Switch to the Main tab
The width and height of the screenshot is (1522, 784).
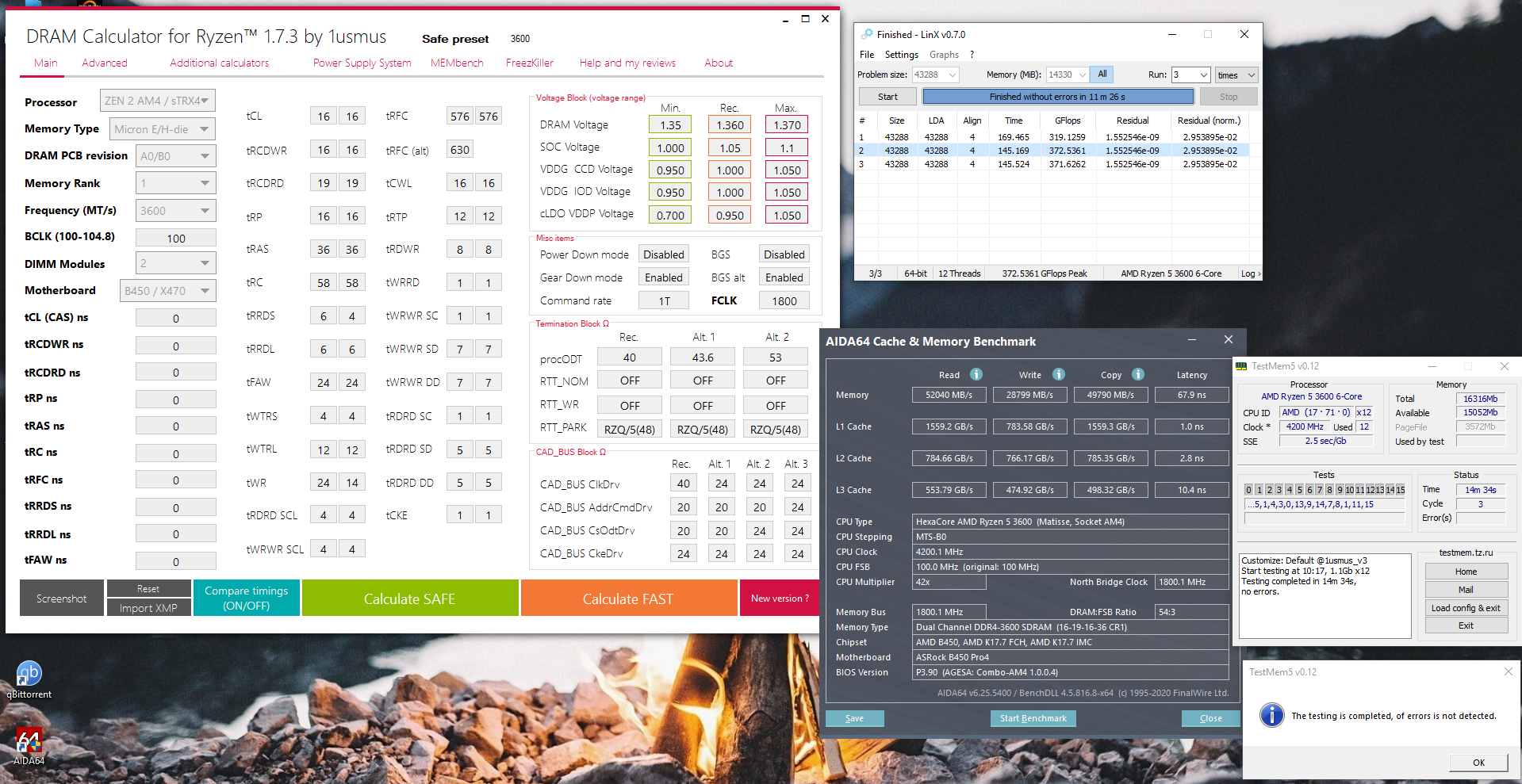(46, 63)
